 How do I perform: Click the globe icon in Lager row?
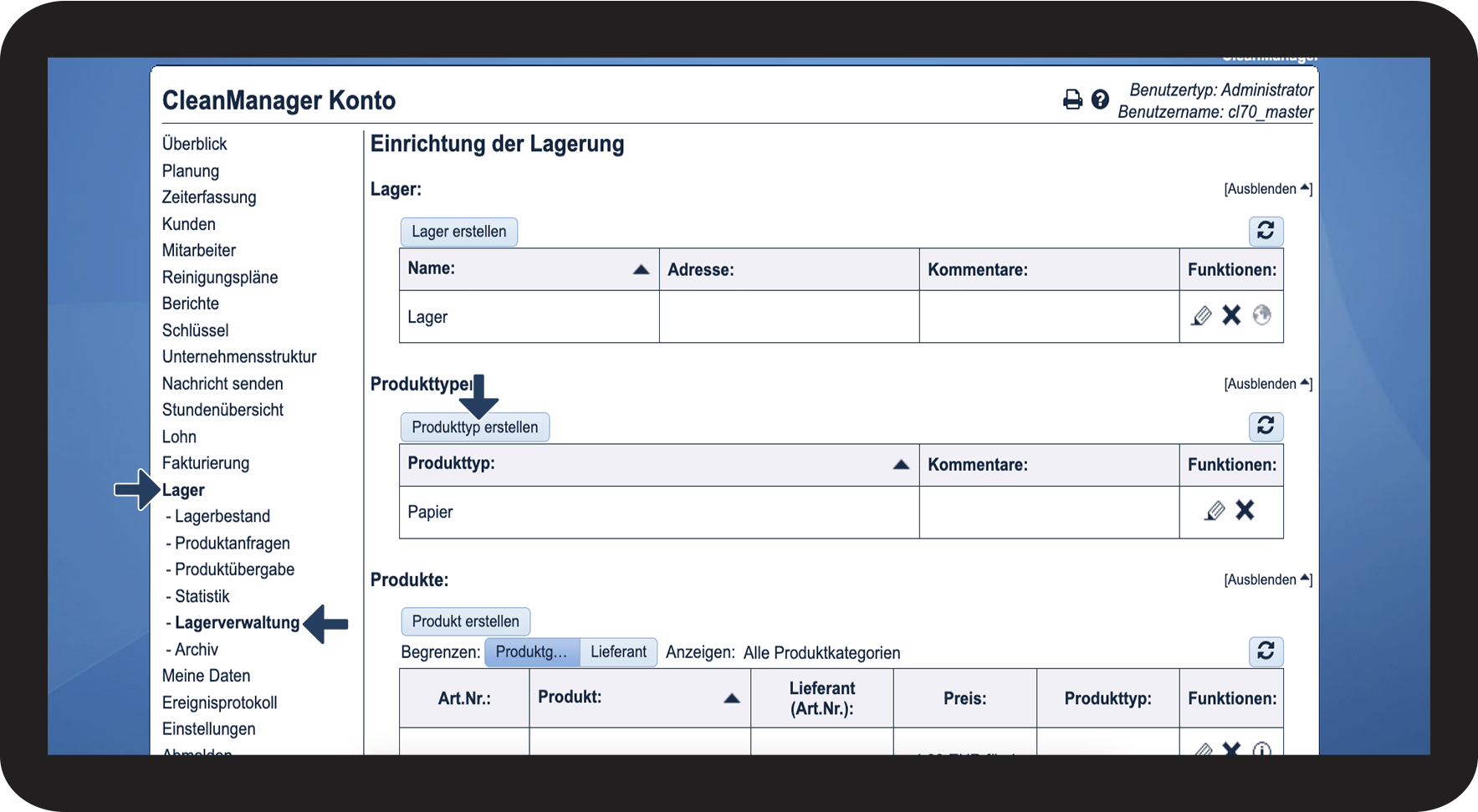[1261, 315]
